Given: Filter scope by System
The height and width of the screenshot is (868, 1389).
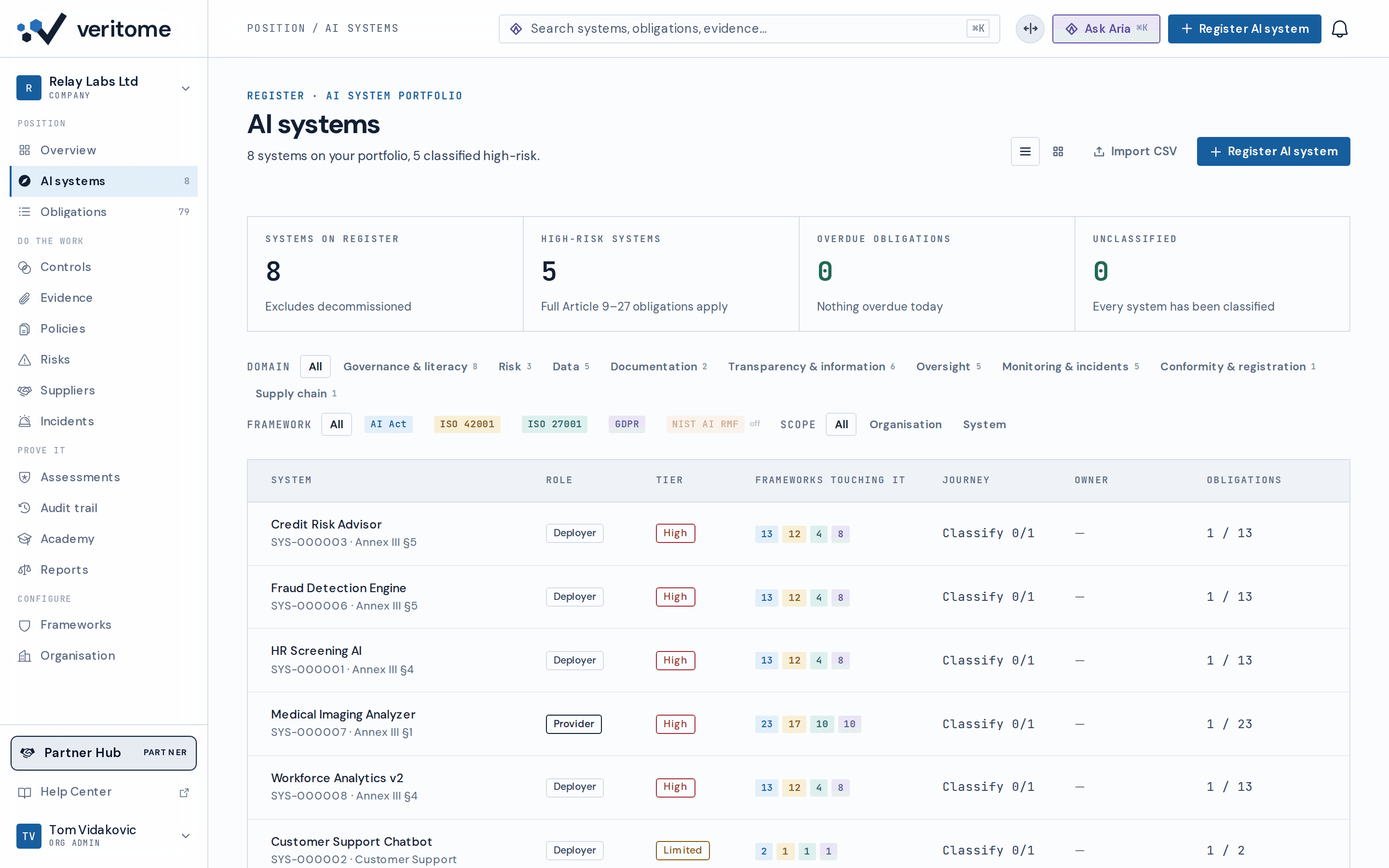Looking at the screenshot, I should click(984, 424).
